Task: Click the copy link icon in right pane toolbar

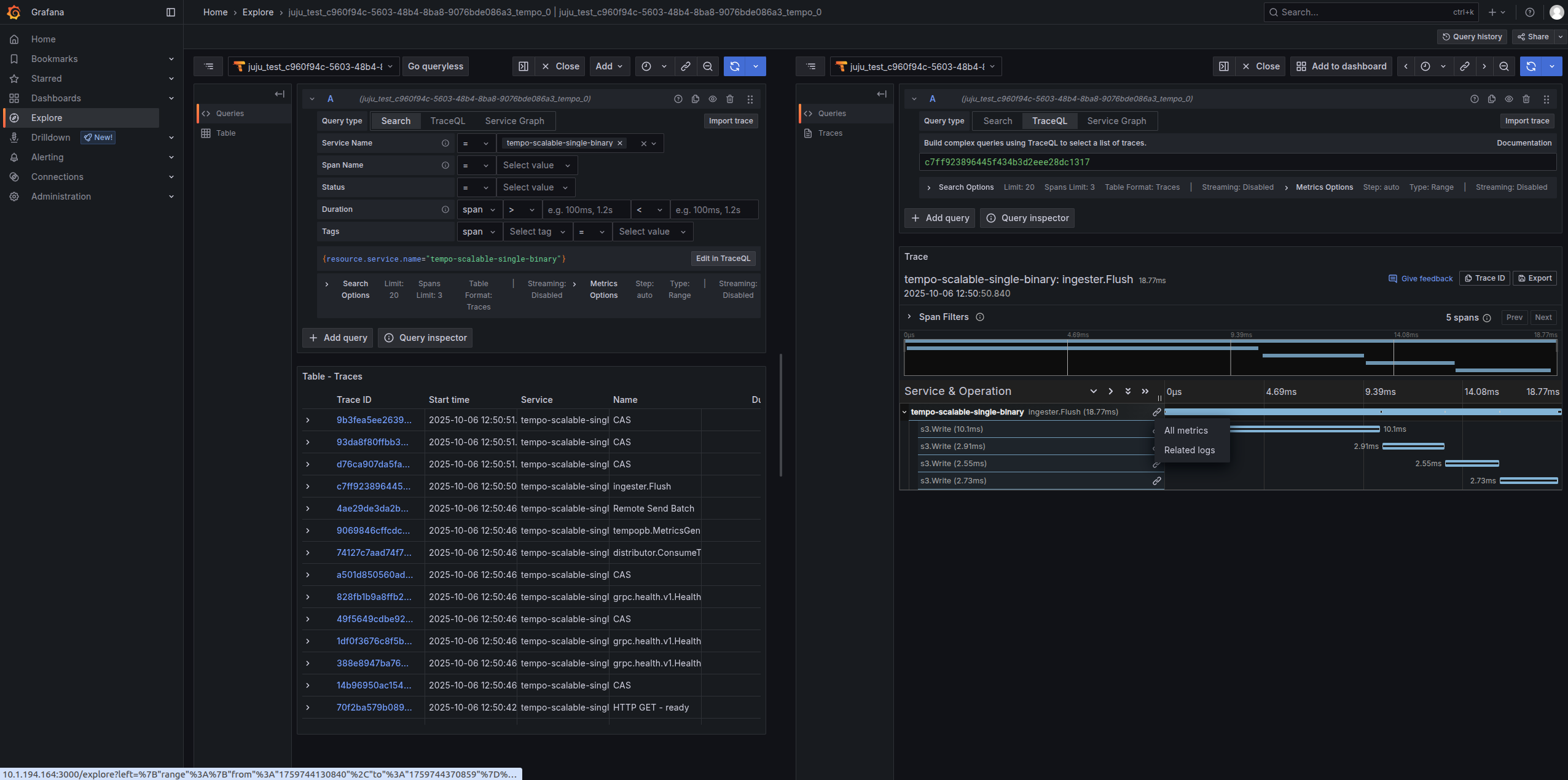Action: click(1465, 66)
